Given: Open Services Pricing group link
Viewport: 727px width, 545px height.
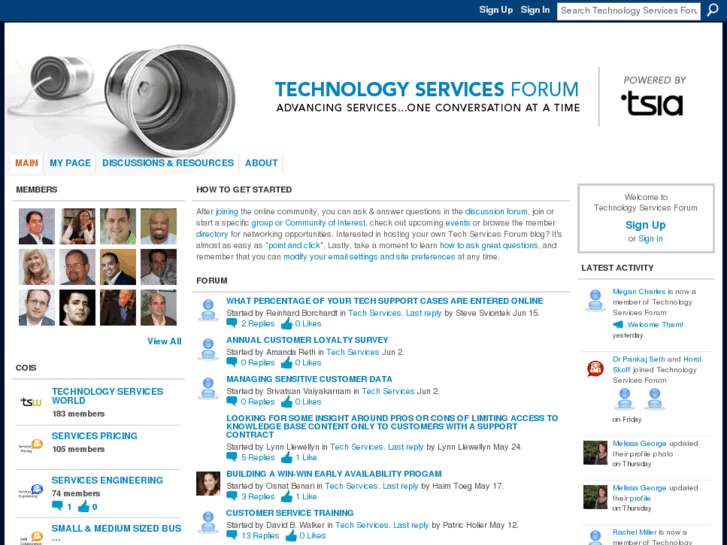Looking at the screenshot, I should coord(94,436).
